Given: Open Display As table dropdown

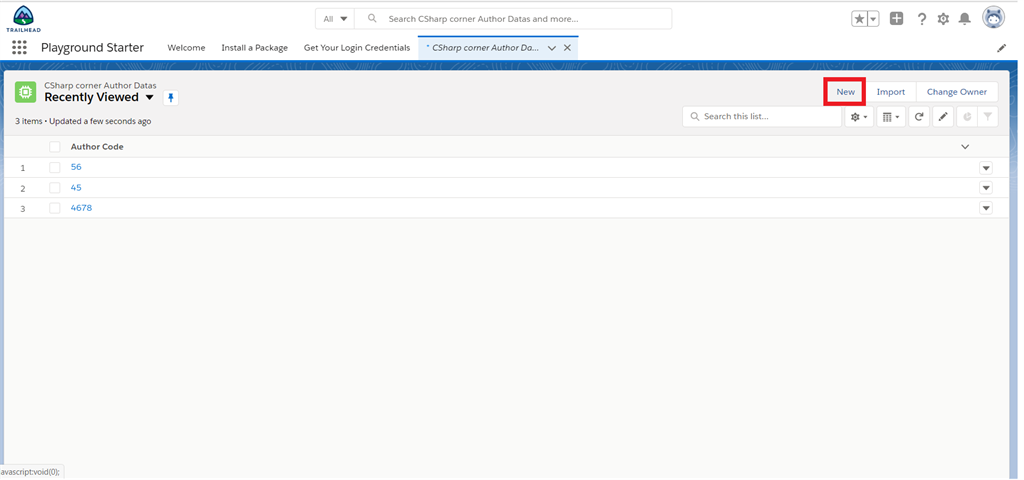Looking at the screenshot, I should click(x=891, y=117).
